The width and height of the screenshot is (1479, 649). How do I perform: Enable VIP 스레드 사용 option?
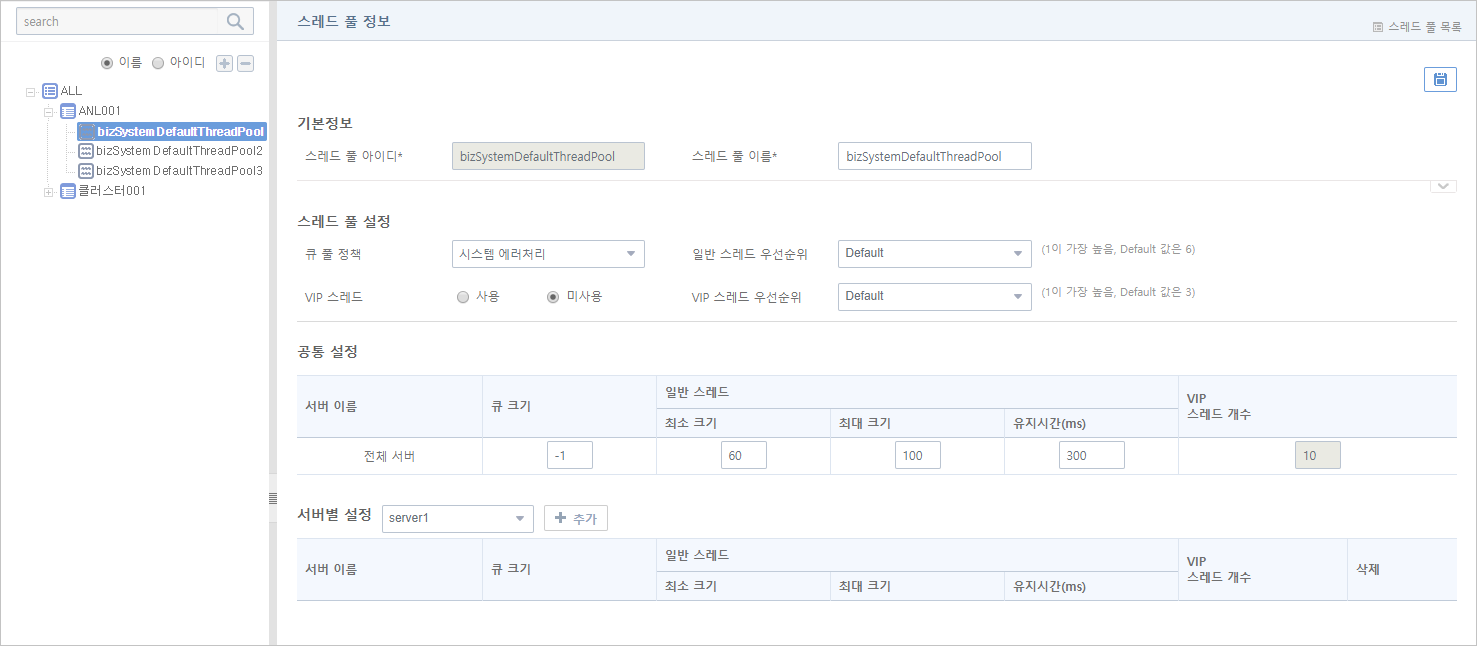pos(463,297)
